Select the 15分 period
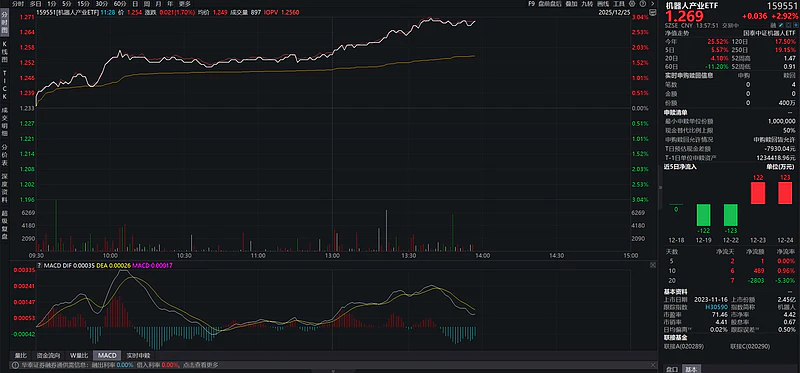The width and height of the screenshot is (800, 373). pyautogui.click(x=83, y=4)
